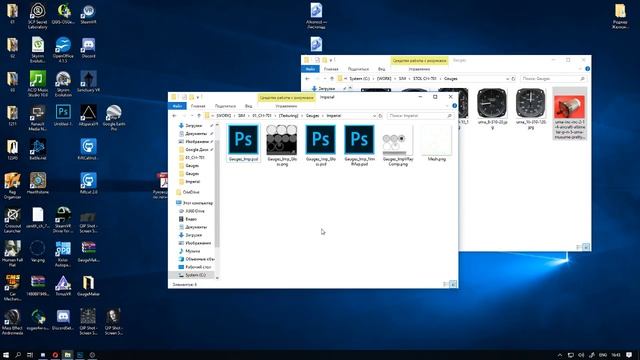
Task: Open taskbar search magnifier
Action: coord(18,355)
